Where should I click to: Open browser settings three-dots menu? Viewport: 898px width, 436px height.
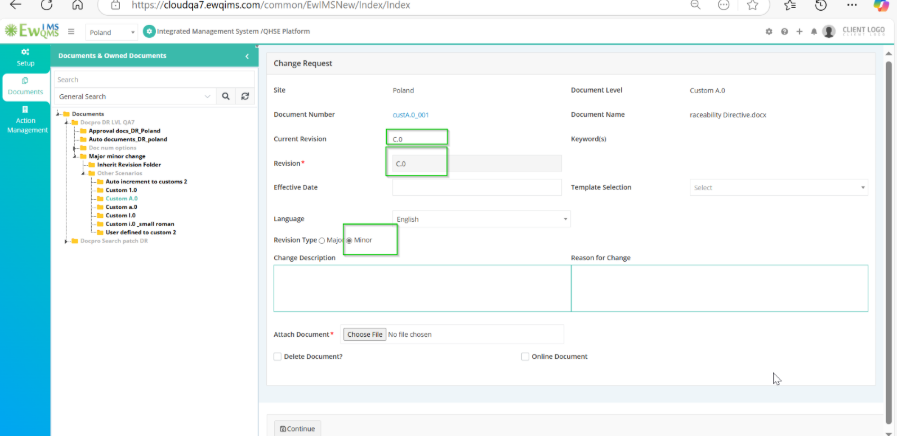click(x=852, y=5)
